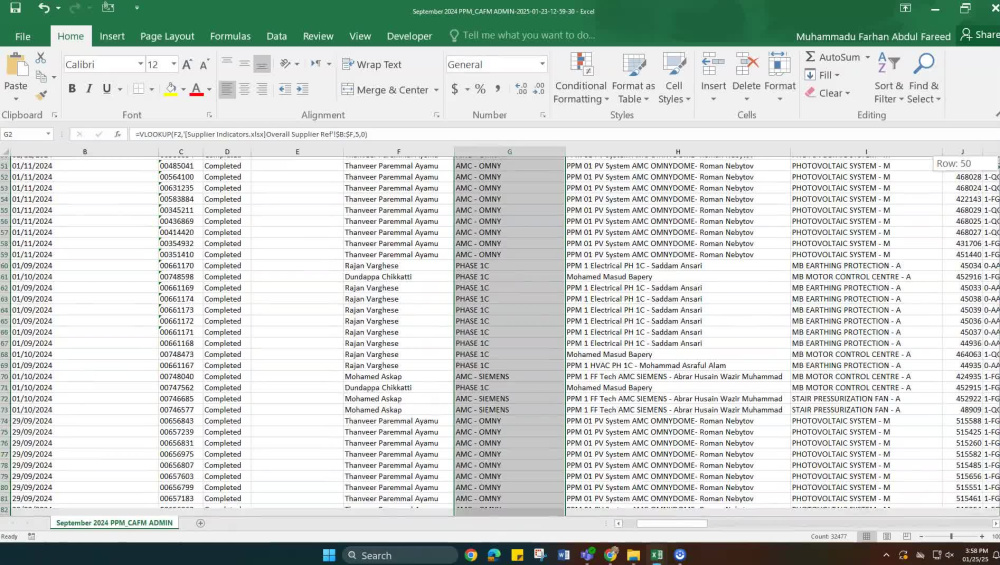Select September 2024 PPM_CAFM ADMIN sheet tab
Image resolution: width=1000 pixels, height=565 pixels.
(x=114, y=523)
